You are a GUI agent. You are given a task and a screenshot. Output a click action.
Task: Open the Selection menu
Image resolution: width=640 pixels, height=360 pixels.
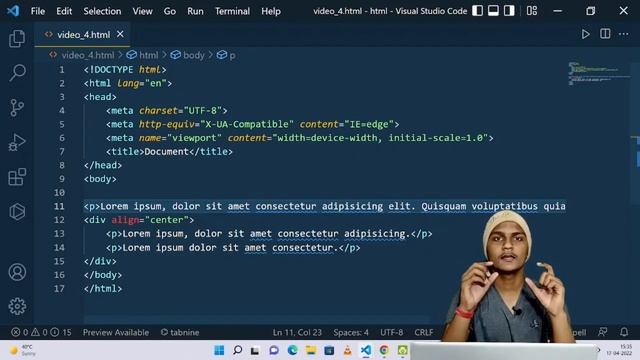coord(102,11)
